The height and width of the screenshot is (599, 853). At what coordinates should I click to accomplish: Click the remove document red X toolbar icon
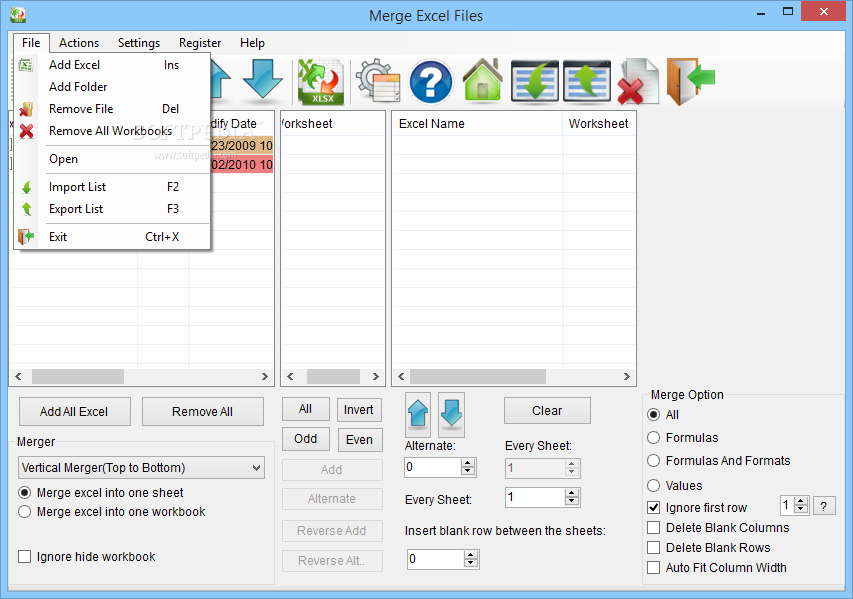(638, 82)
